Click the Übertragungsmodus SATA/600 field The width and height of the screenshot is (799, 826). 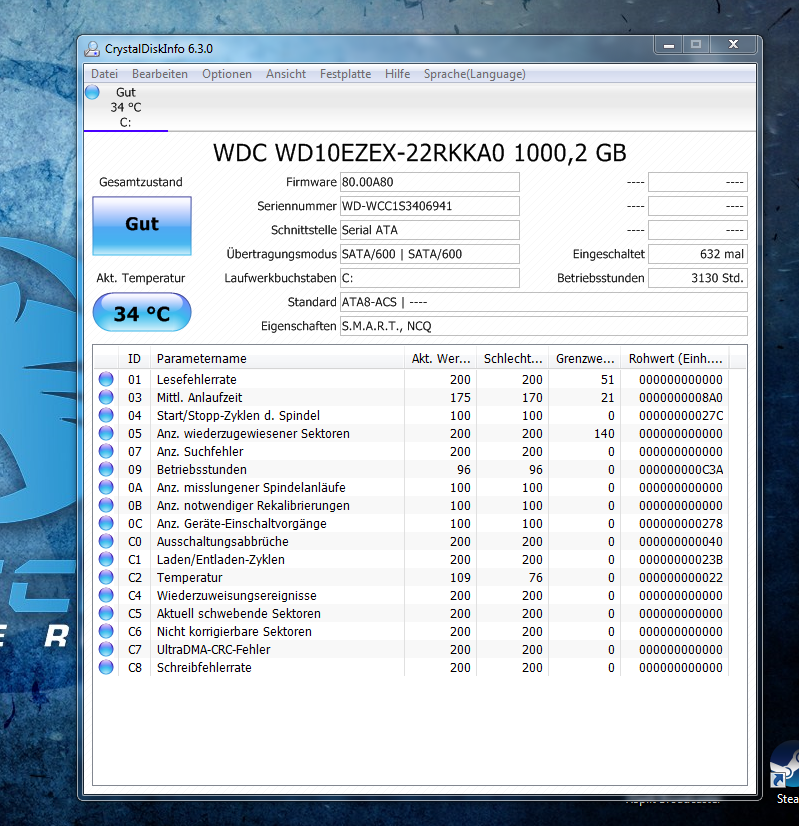click(x=430, y=254)
